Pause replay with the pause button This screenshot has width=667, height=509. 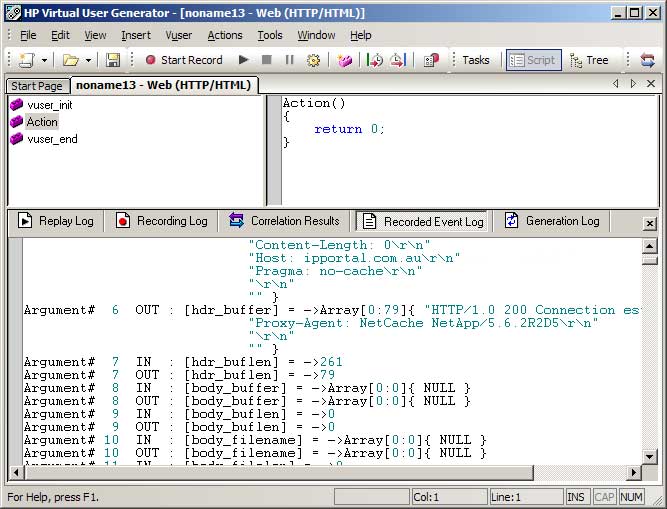[290, 60]
